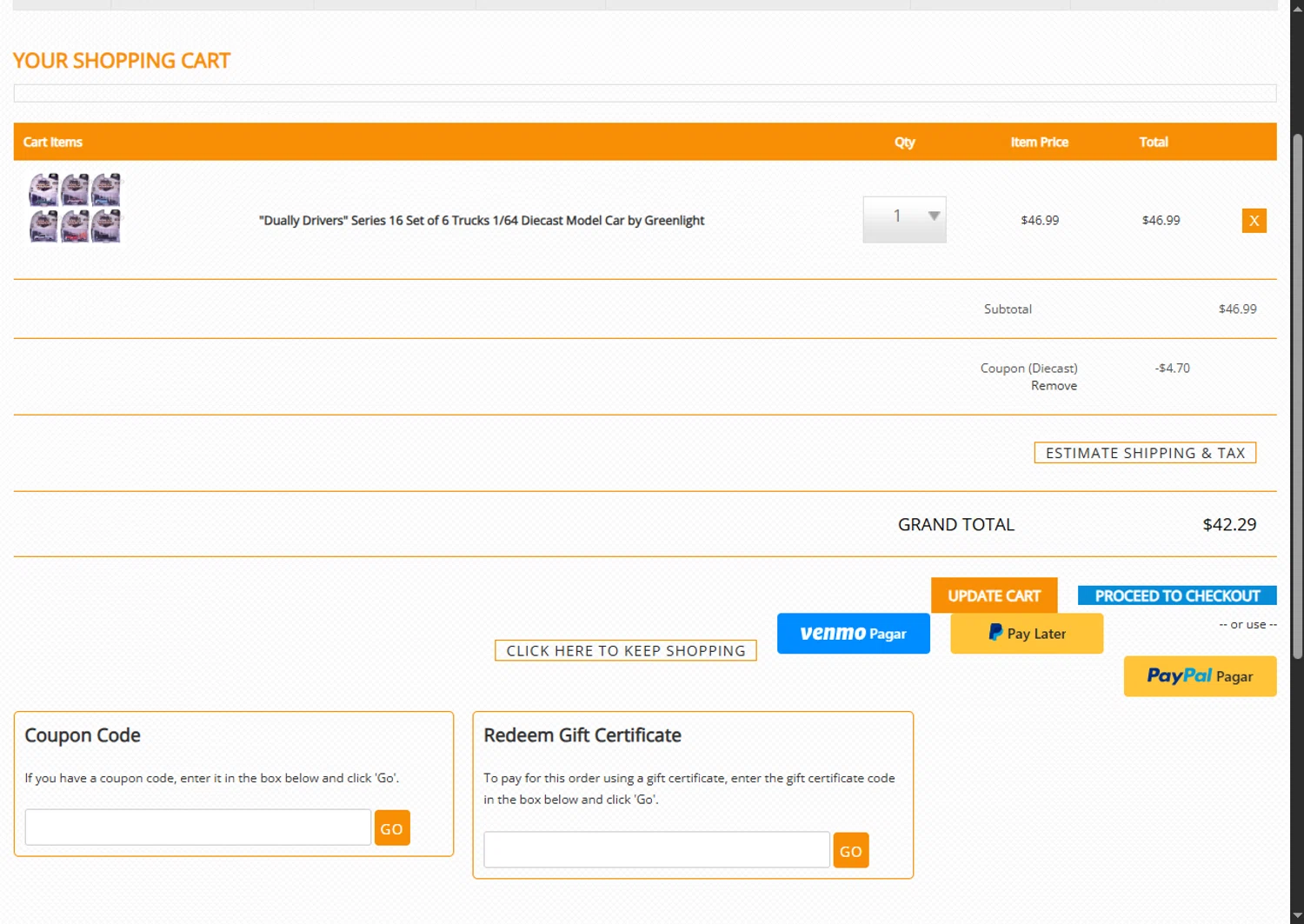This screenshot has height=924, width=1304.
Task: Proceed to checkout
Action: click(x=1177, y=595)
